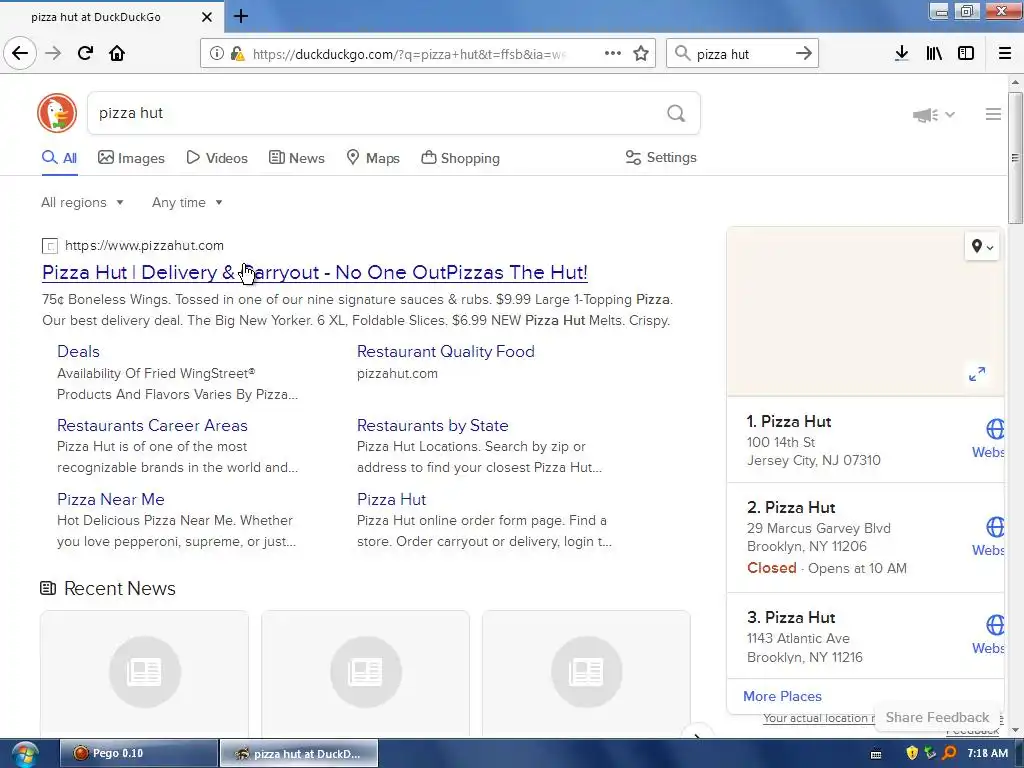Open the megaphone announcements dropdown

(934, 115)
